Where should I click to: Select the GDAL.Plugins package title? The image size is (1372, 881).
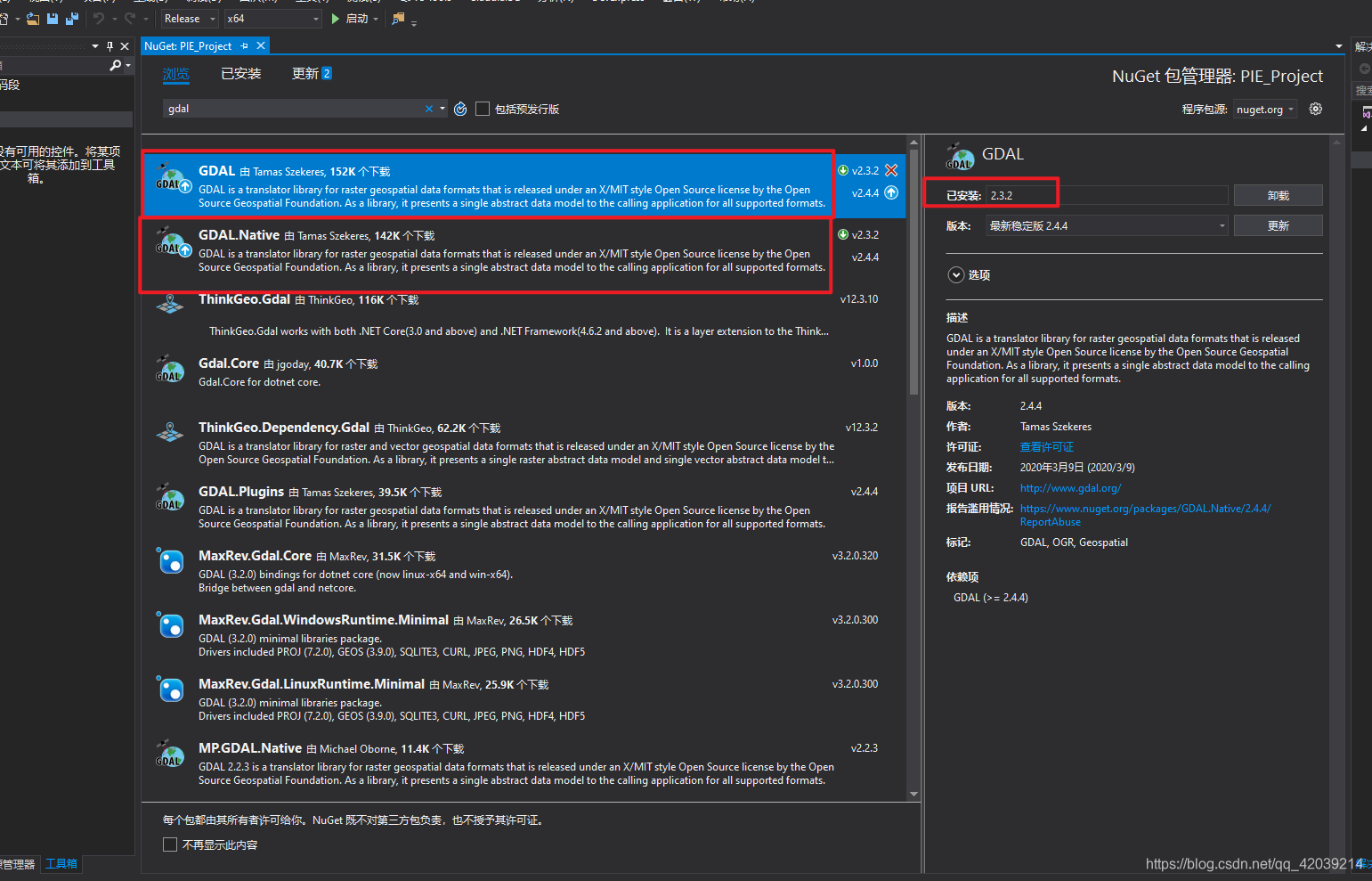[x=241, y=492]
